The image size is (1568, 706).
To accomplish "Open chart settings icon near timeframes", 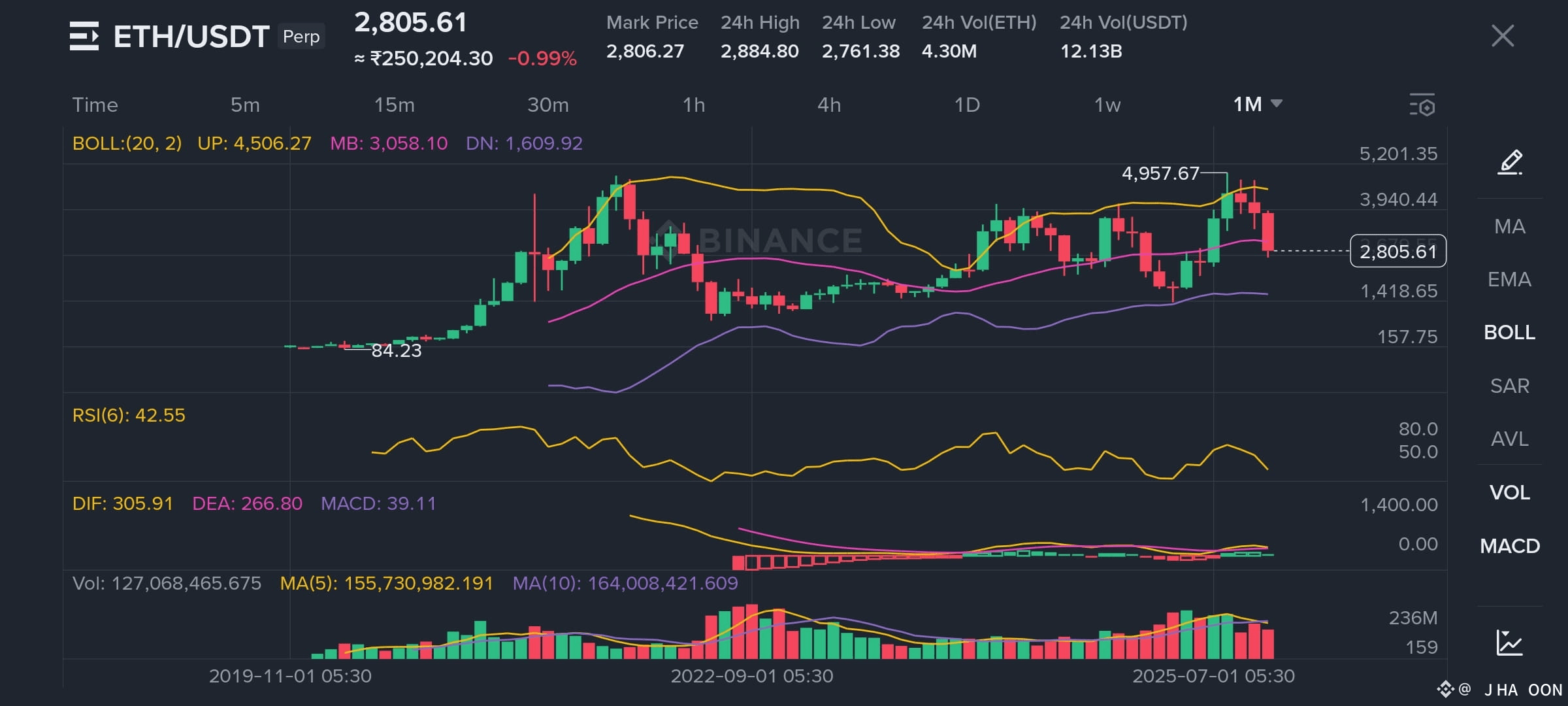I will click(1422, 105).
